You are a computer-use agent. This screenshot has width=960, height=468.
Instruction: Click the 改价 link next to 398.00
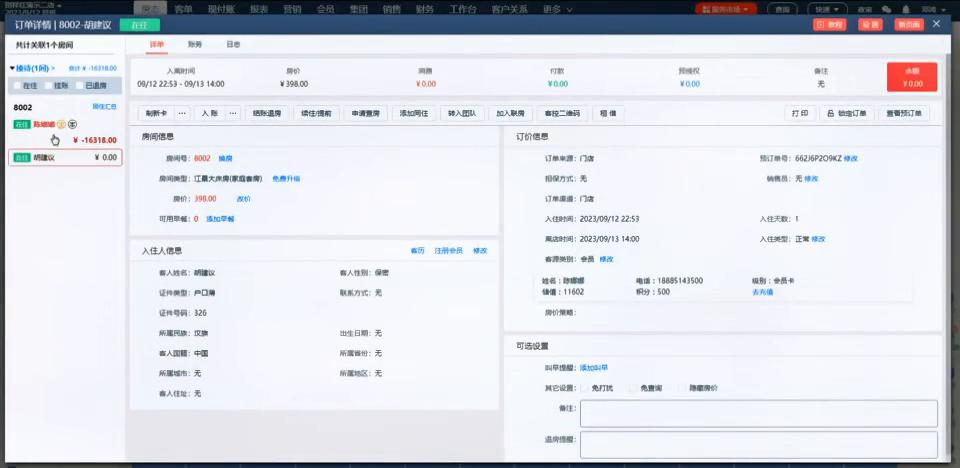[243, 199]
